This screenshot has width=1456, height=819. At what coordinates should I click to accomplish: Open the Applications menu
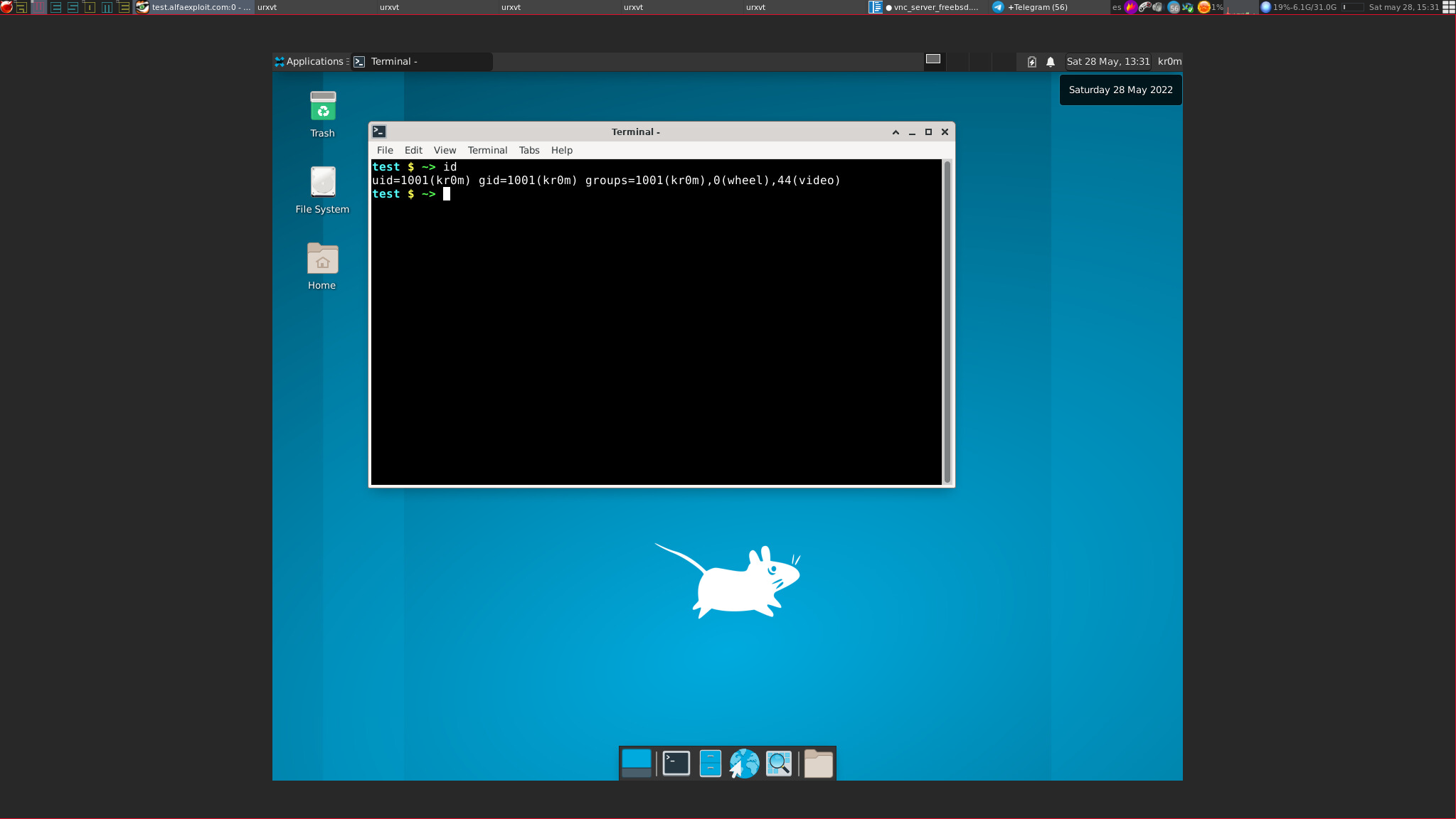(311, 62)
